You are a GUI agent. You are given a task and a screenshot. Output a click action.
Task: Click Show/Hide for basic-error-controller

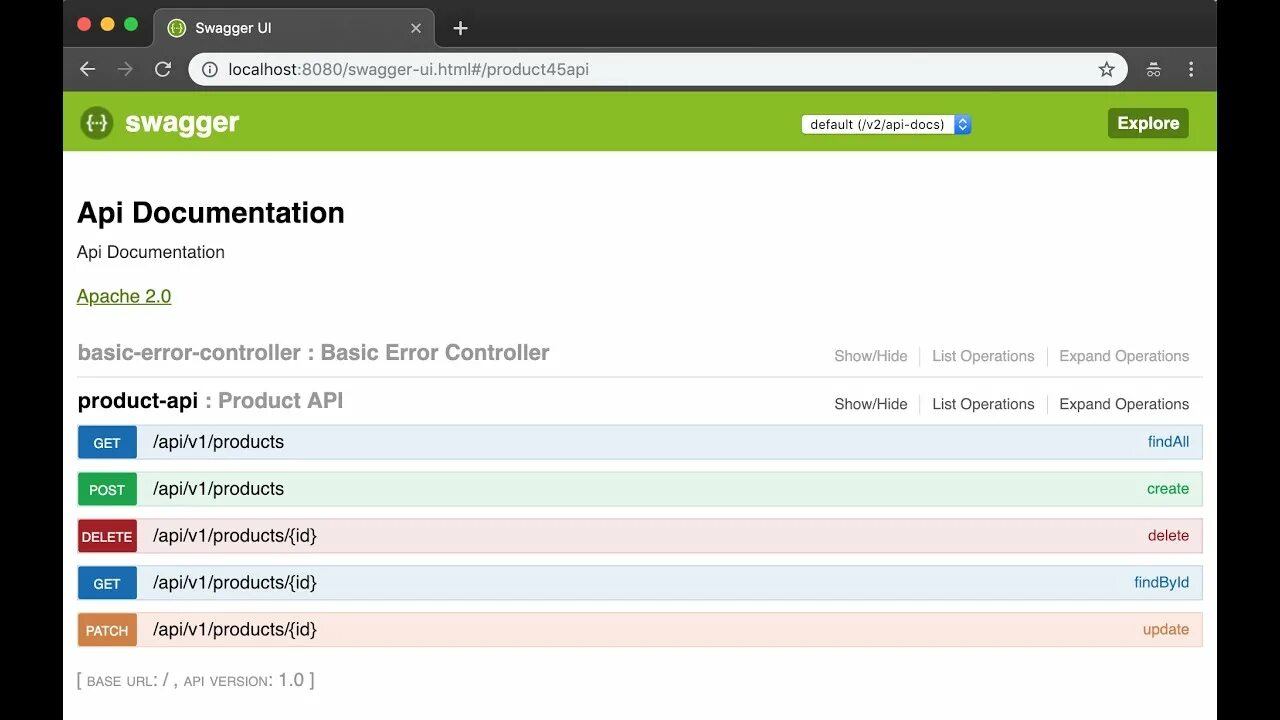pyautogui.click(x=871, y=356)
